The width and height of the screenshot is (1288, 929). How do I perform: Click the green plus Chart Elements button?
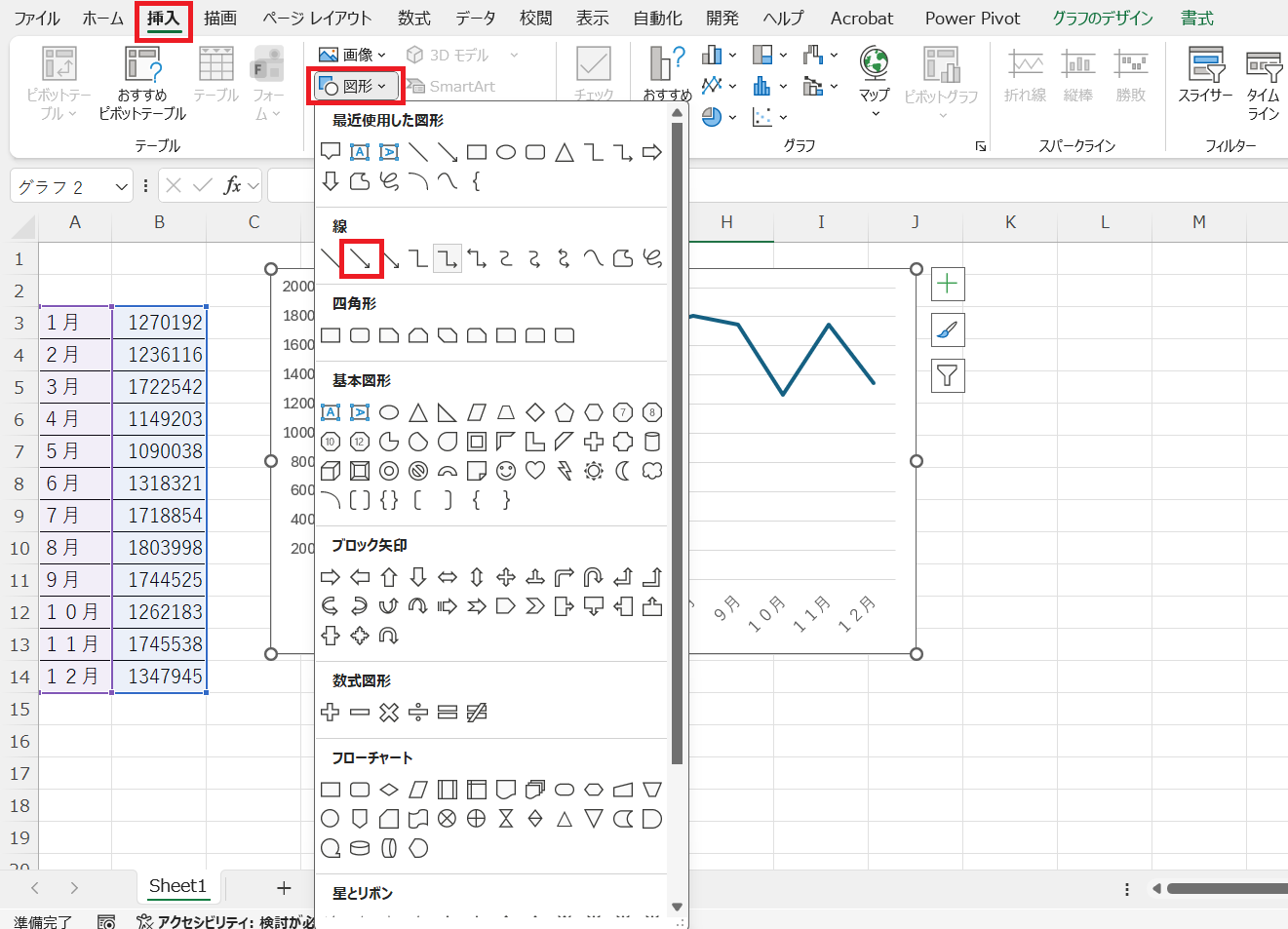[947, 284]
